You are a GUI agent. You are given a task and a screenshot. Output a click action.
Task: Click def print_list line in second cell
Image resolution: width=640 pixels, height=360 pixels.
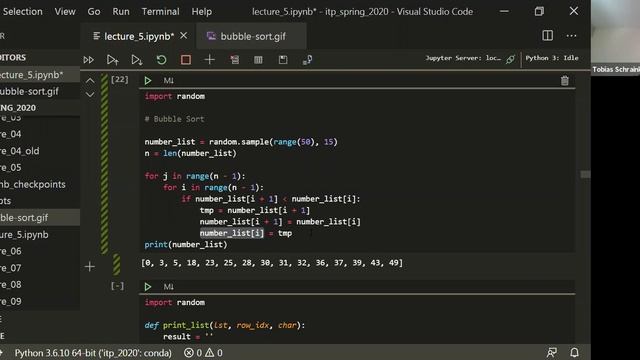pos(225,325)
